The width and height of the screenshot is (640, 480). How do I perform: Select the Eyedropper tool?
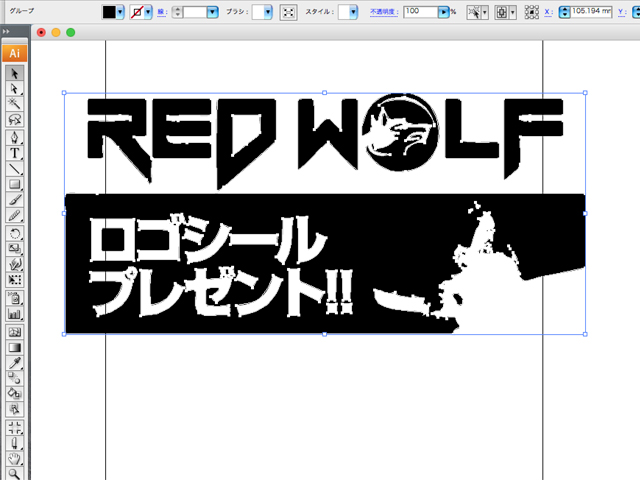(x=15, y=362)
